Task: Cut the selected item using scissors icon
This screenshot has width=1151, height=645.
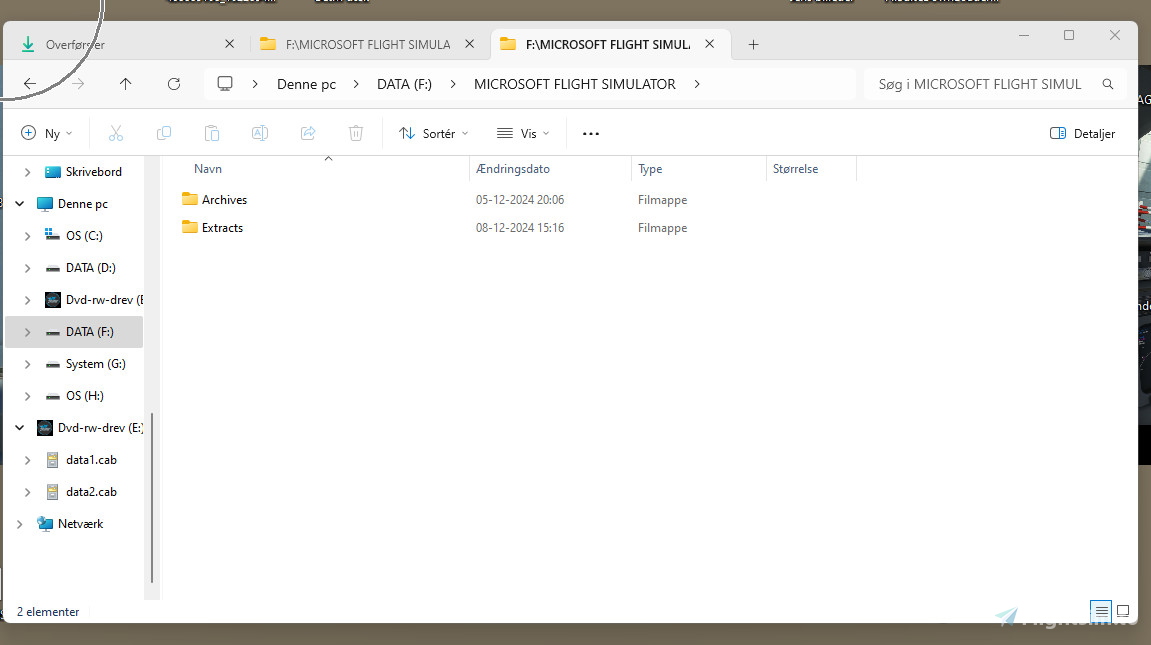Action: tap(116, 133)
